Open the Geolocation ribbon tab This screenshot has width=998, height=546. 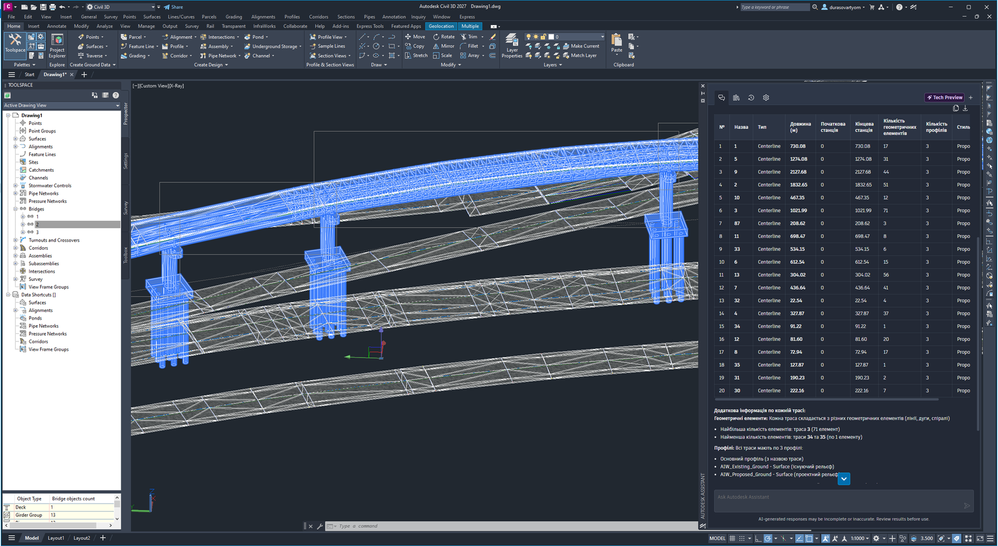[441, 26]
